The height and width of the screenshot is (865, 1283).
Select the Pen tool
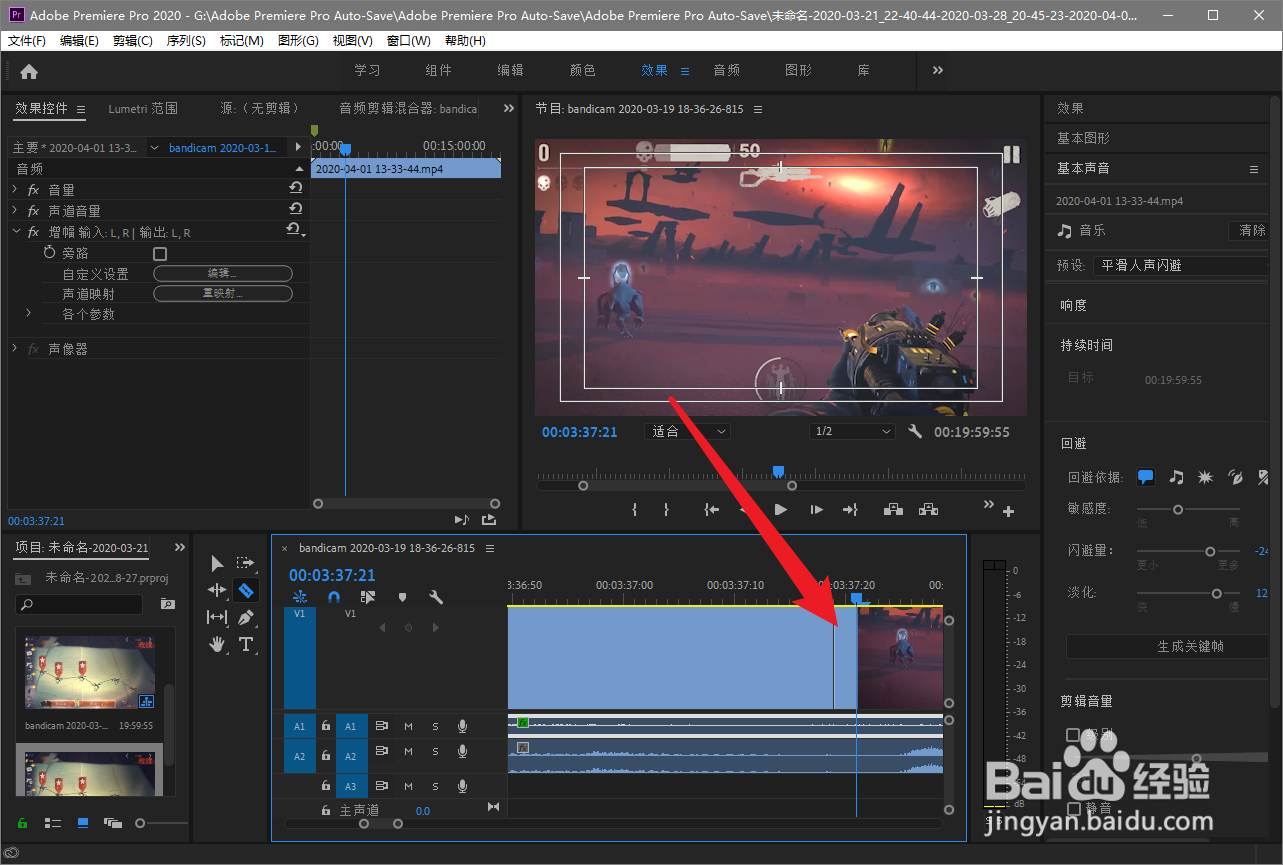click(x=245, y=617)
